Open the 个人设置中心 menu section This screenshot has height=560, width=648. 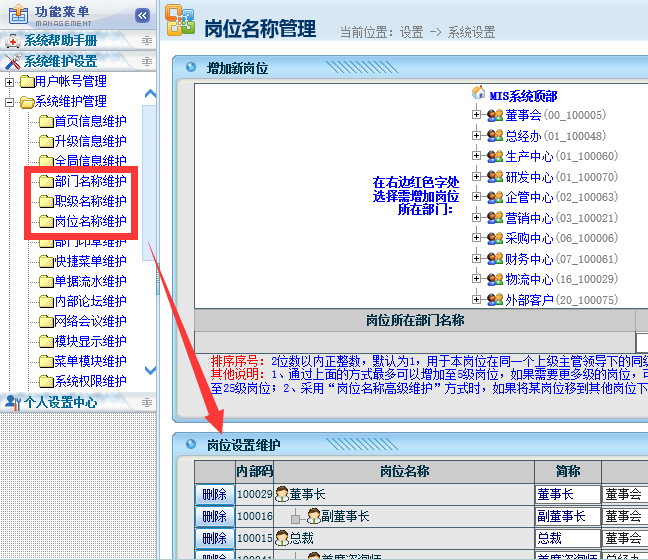tap(60, 402)
